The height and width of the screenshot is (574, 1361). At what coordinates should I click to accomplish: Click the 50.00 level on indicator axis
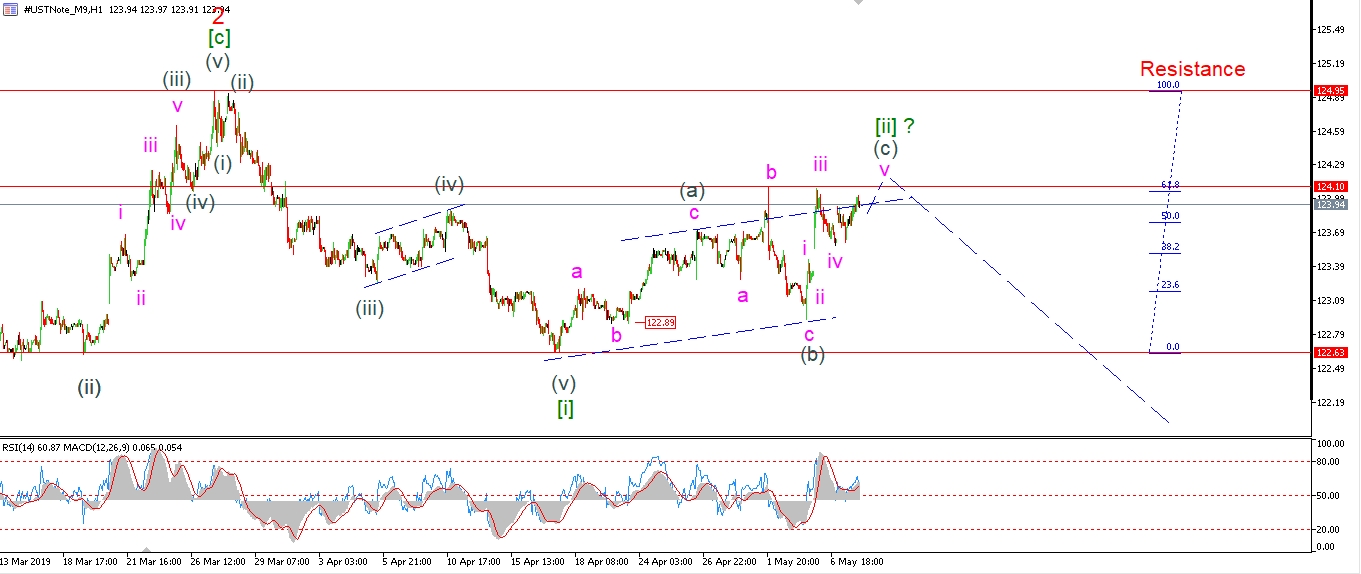pyautogui.click(x=1330, y=495)
